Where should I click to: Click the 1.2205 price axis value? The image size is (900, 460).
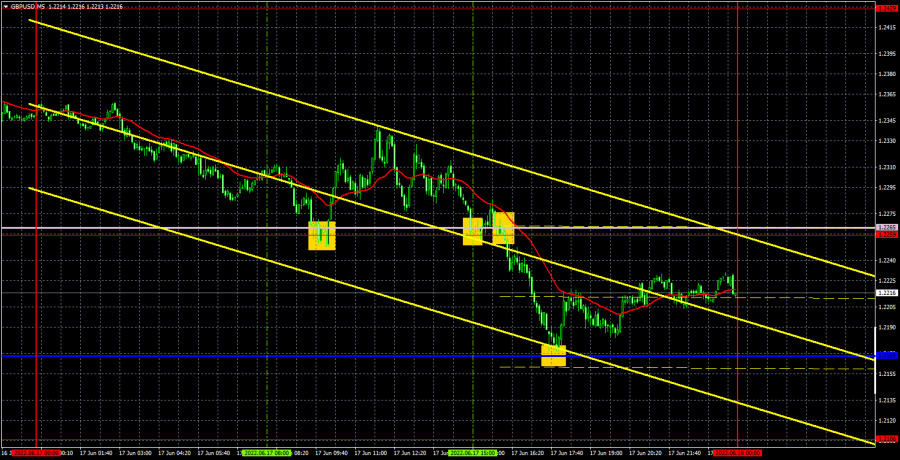[886, 307]
